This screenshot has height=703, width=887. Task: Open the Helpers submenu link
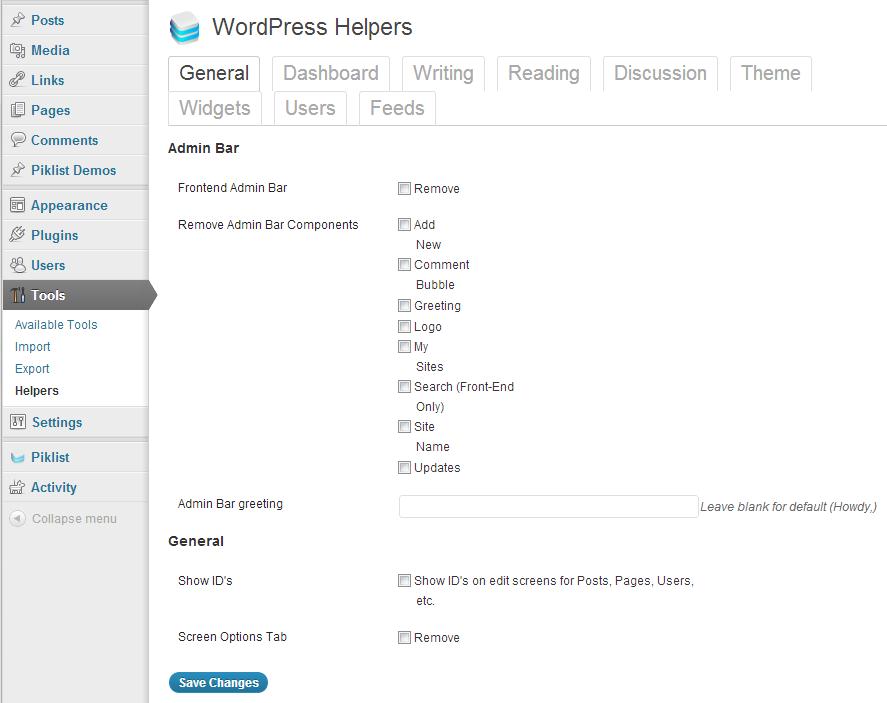click(37, 391)
